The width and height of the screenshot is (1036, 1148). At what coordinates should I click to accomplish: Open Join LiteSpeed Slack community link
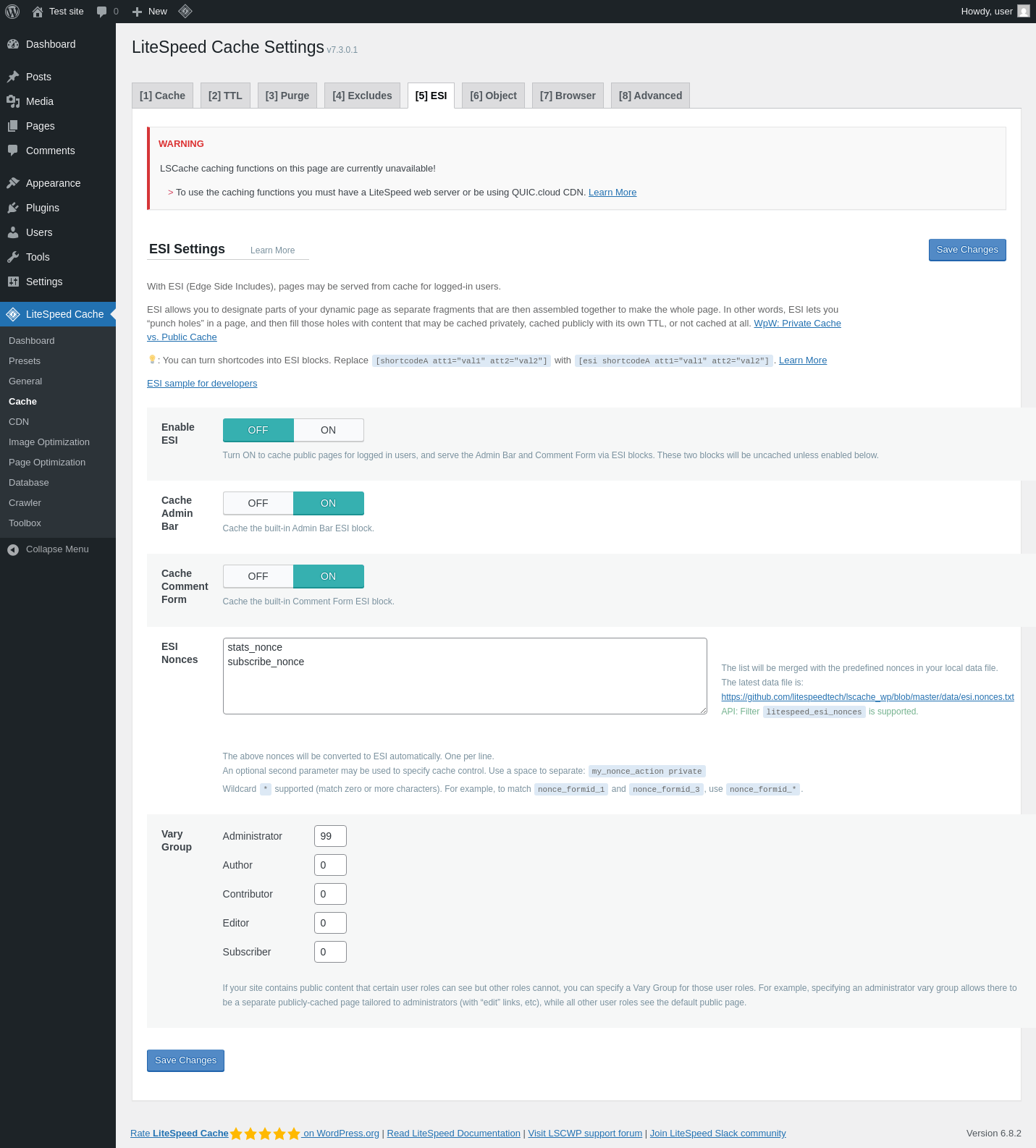coord(717,1134)
